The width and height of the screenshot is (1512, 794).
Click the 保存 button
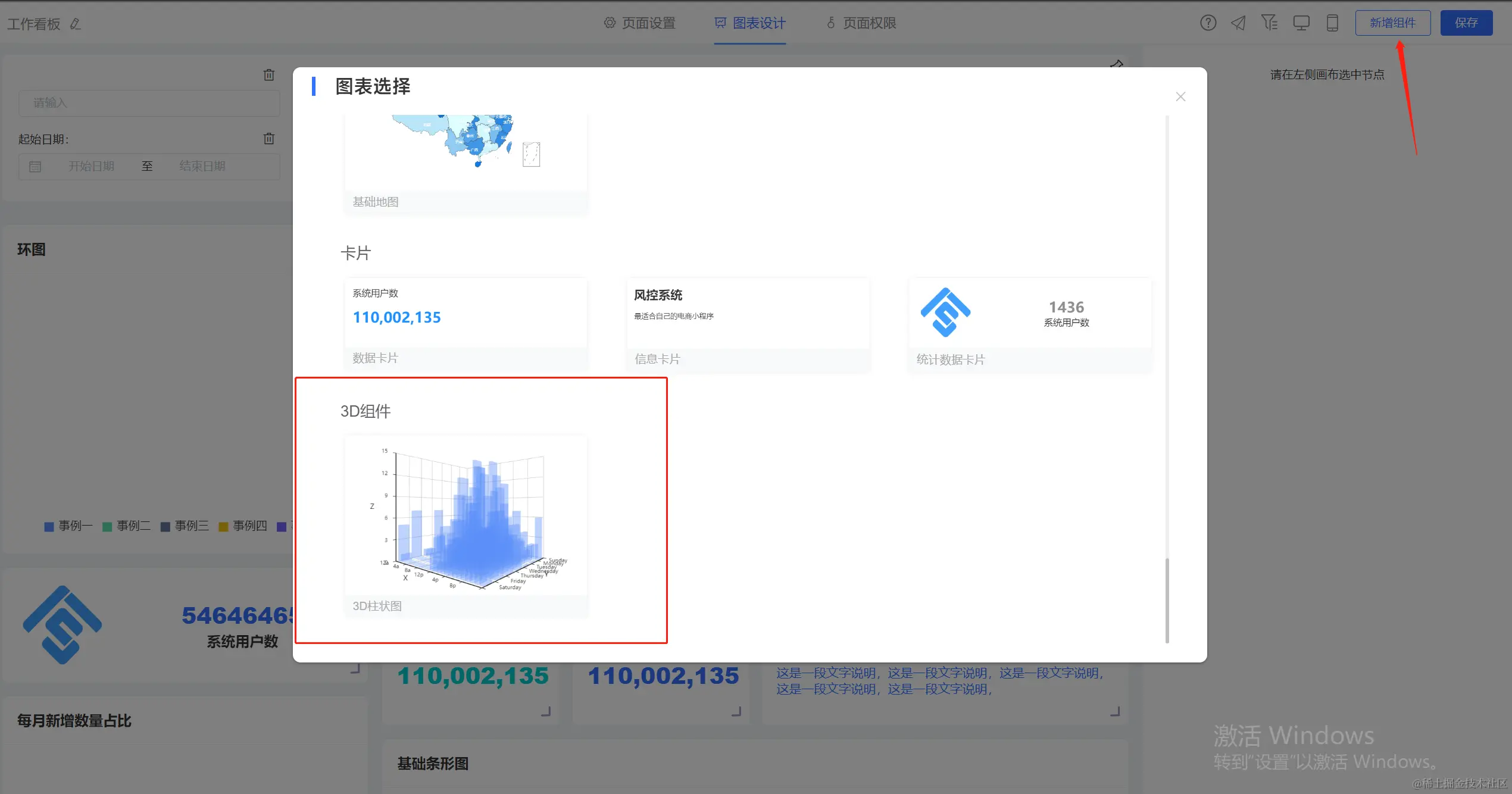[x=1466, y=23]
